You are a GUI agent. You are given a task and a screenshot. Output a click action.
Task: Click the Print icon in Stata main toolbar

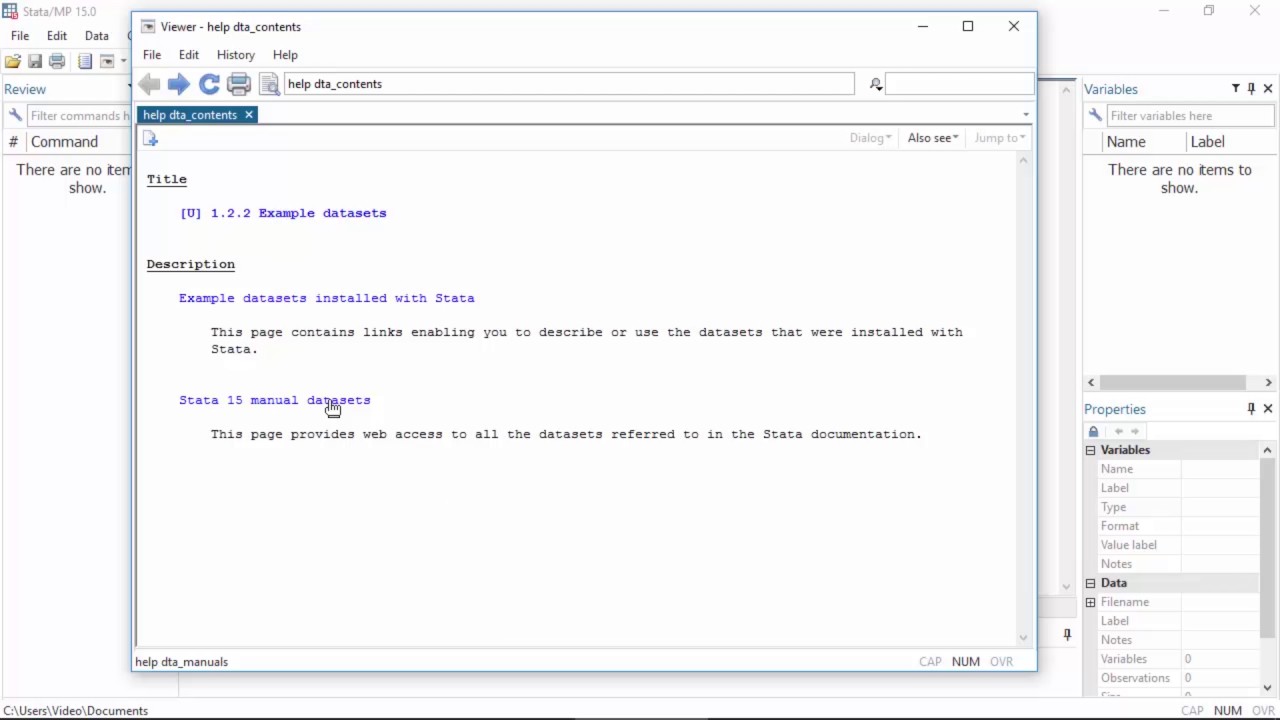pyautogui.click(x=57, y=62)
